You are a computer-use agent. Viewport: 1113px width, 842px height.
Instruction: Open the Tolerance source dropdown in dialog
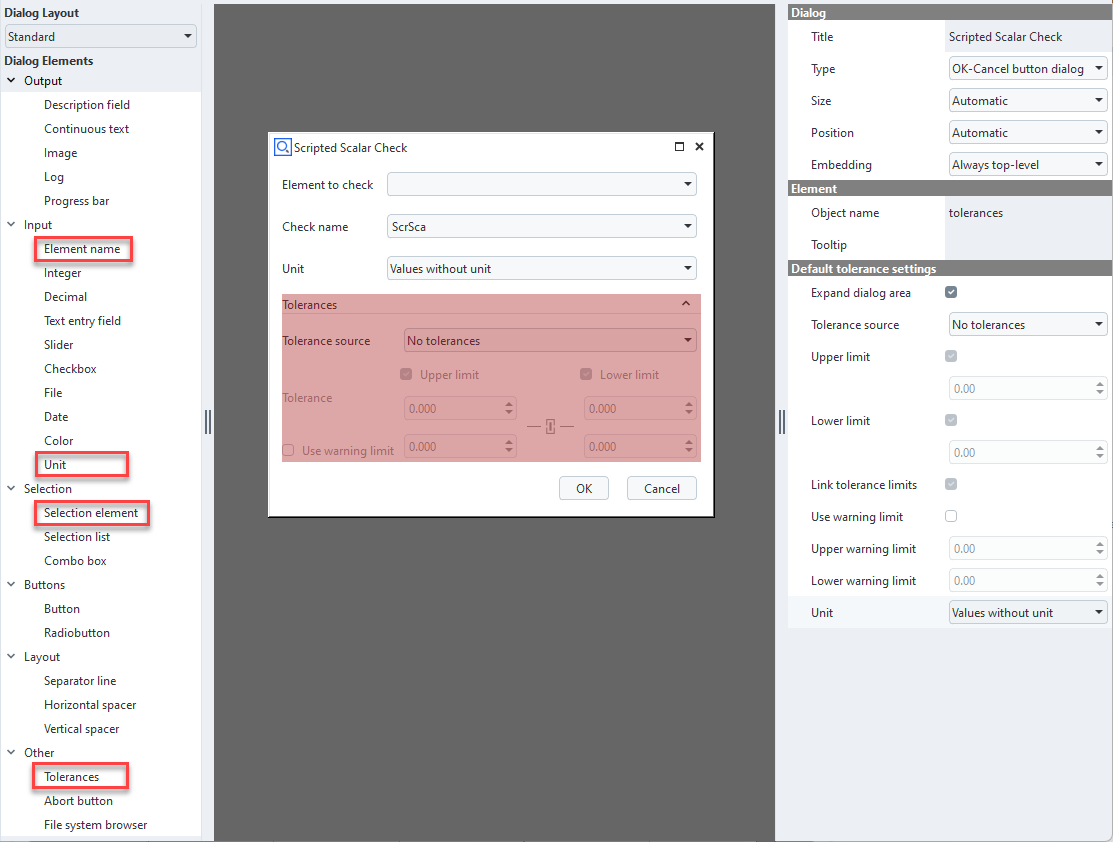coord(550,341)
